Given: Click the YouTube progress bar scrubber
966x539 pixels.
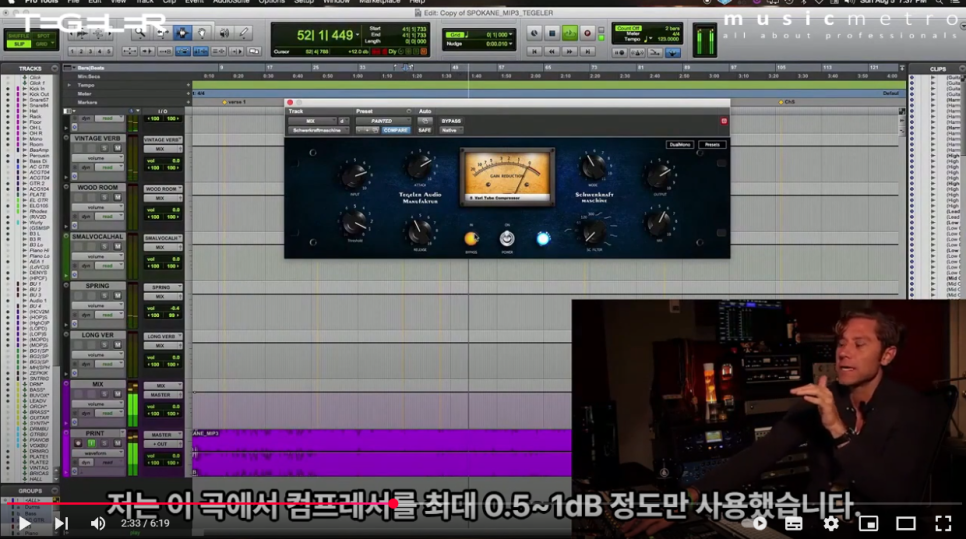Looking at the screenshot, I should [393, 503].
